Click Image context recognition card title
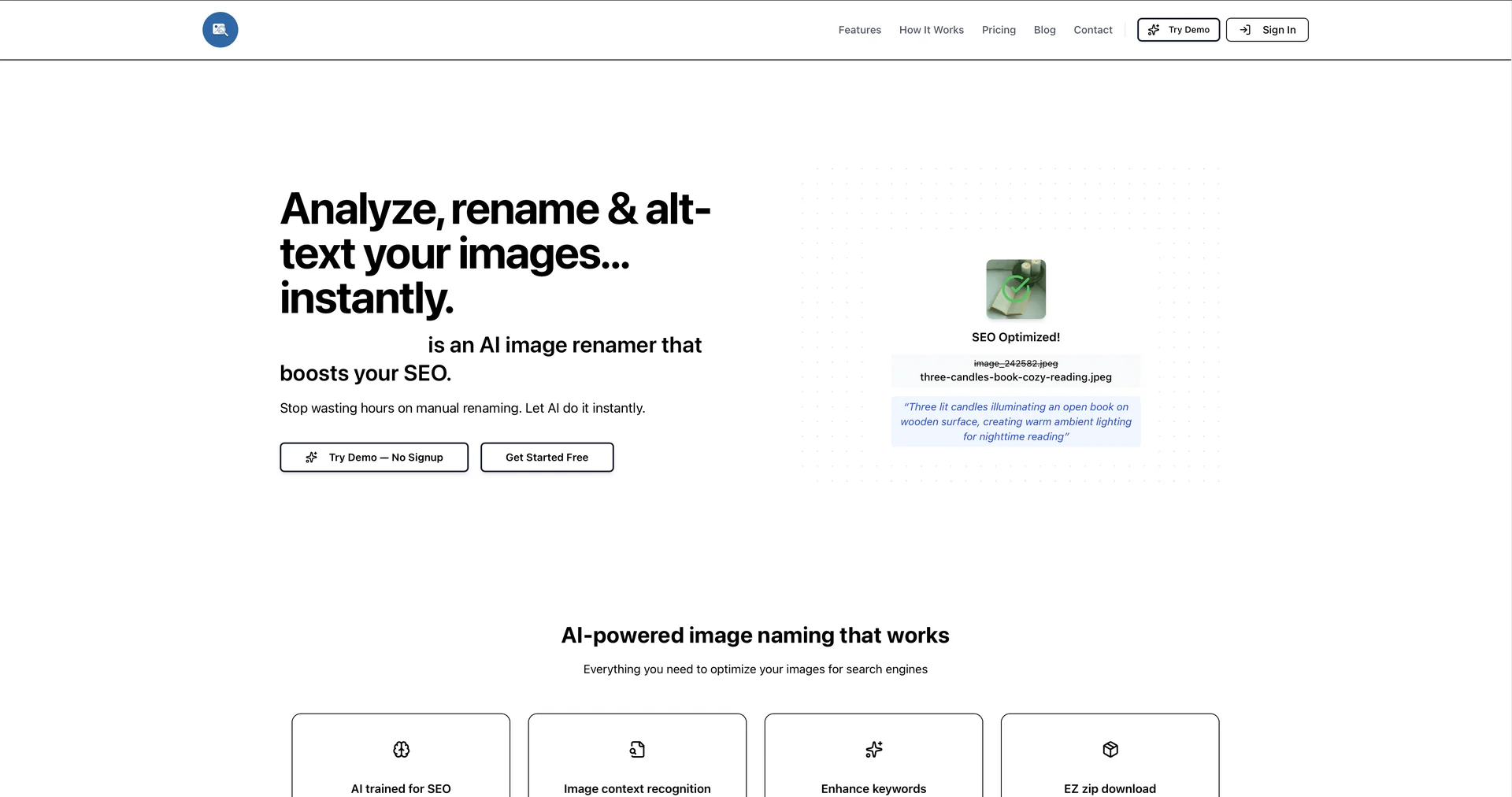 pos(637,788)
